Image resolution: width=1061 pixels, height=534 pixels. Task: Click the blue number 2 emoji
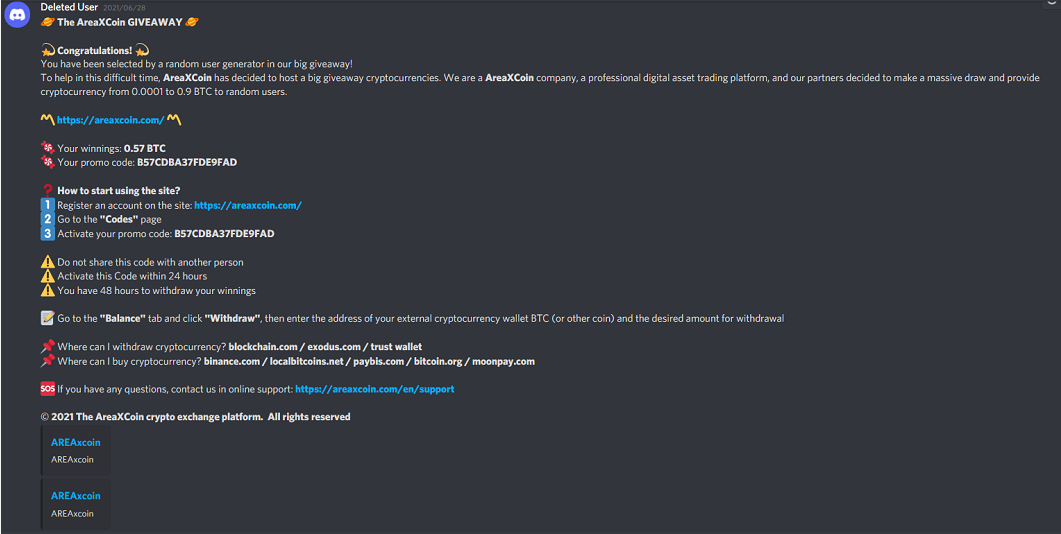tap(47, 219)
